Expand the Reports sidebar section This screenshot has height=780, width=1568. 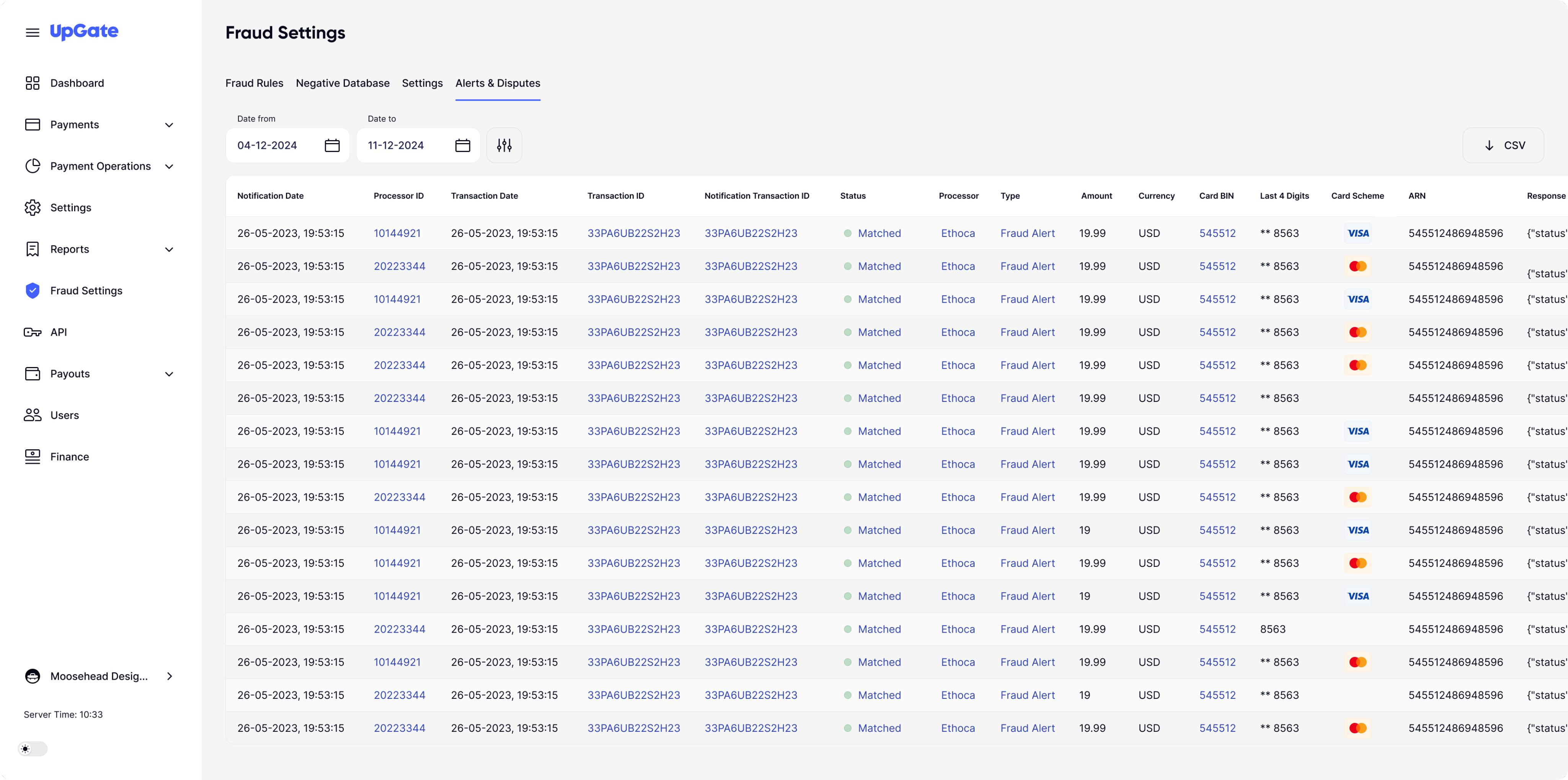click(x=169, y=250)
